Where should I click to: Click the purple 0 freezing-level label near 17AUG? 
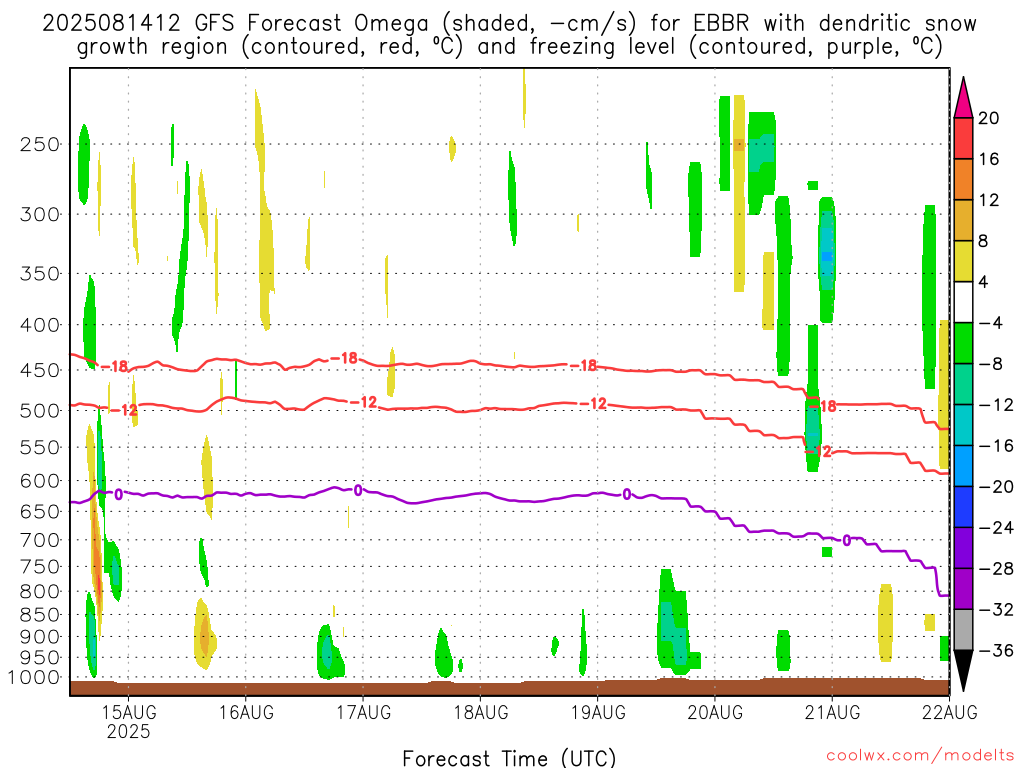[x=358, y=490]
